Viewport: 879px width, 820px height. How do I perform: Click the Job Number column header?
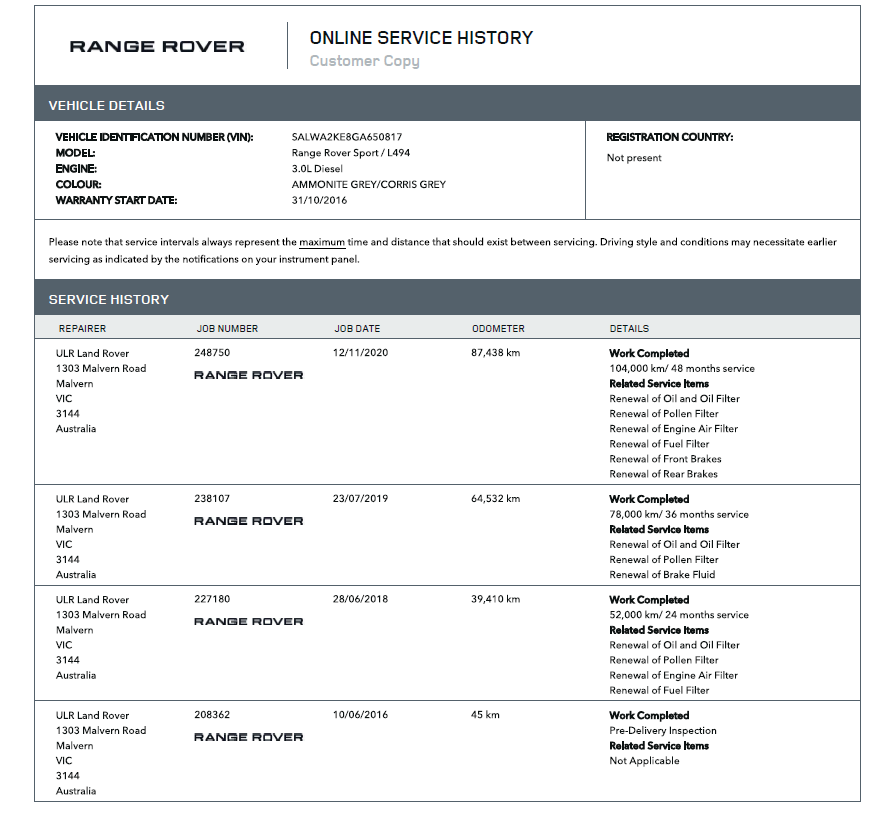coord(227,328)
